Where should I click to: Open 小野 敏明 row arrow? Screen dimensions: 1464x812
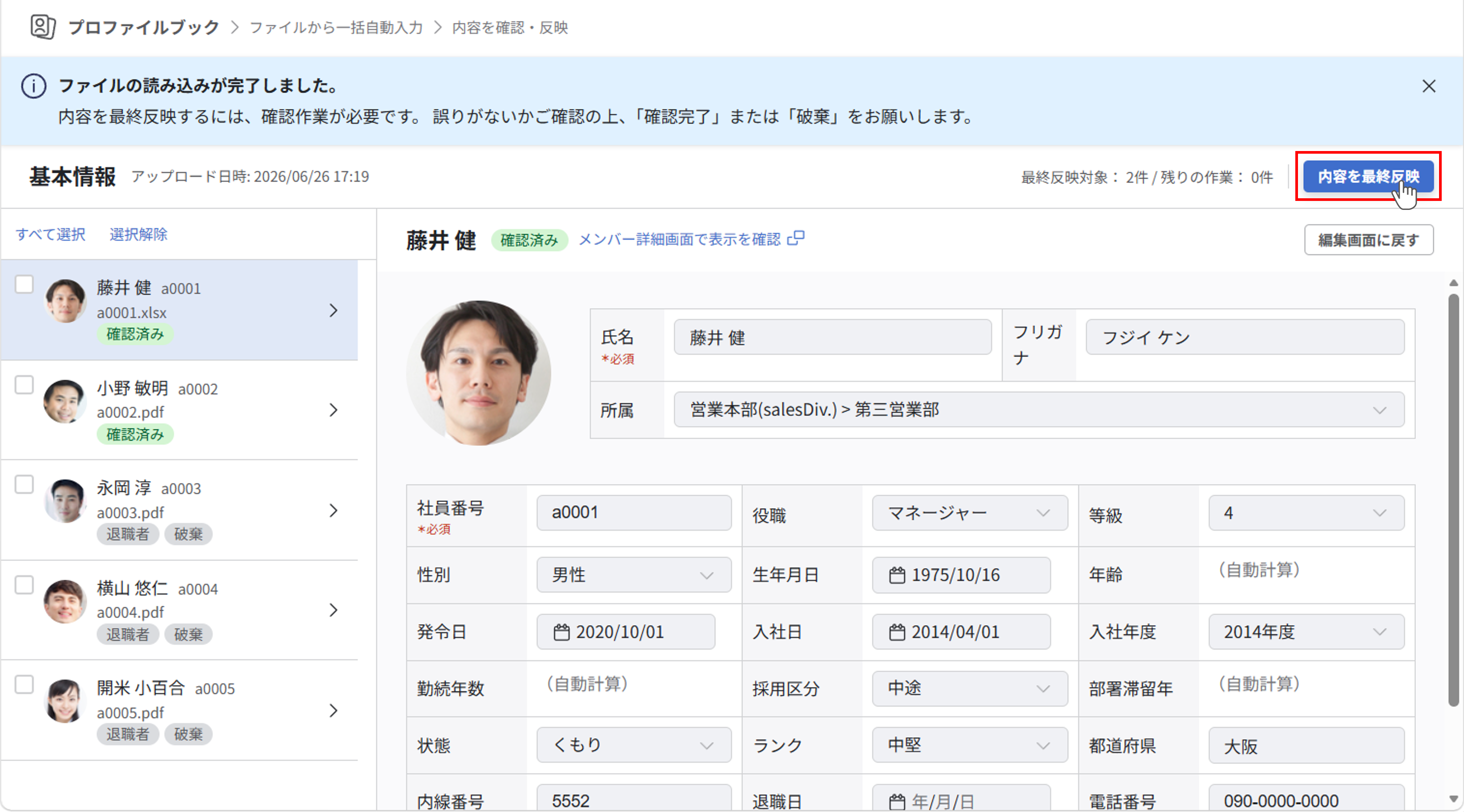pyautogui.click(x=334, y=410)
